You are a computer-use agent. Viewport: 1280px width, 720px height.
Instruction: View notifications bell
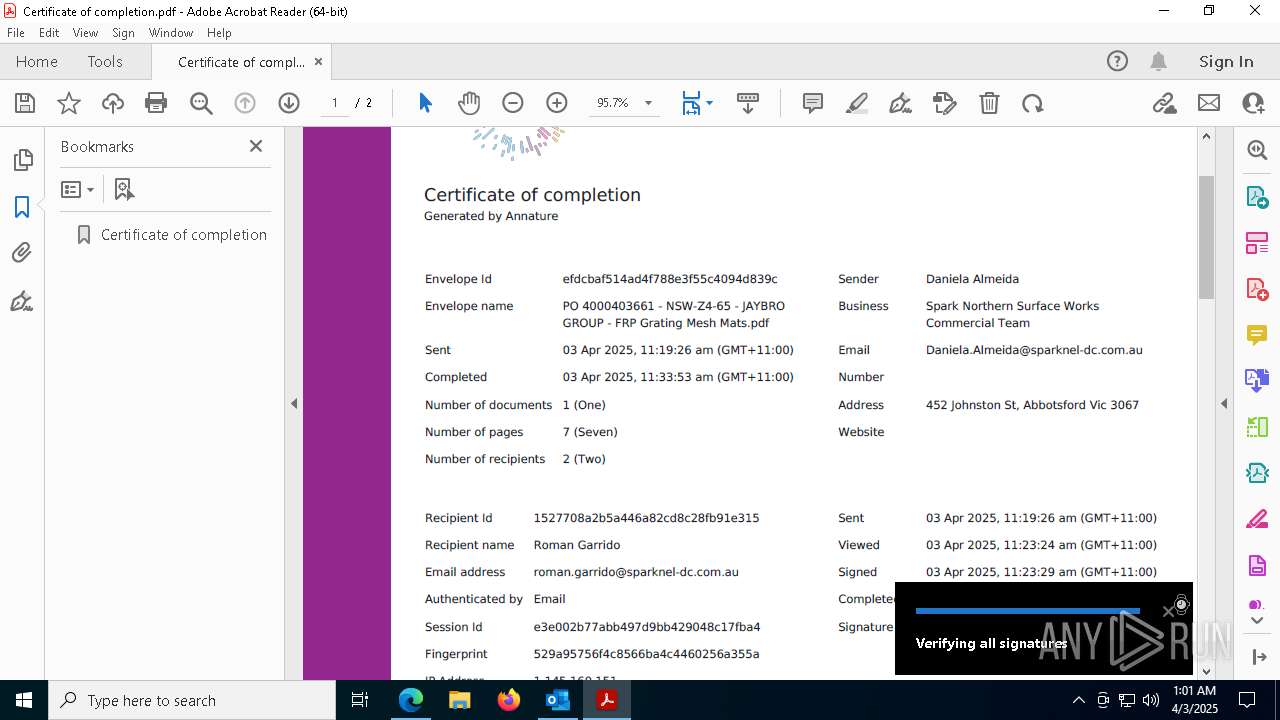click(x=1158, y=61)
